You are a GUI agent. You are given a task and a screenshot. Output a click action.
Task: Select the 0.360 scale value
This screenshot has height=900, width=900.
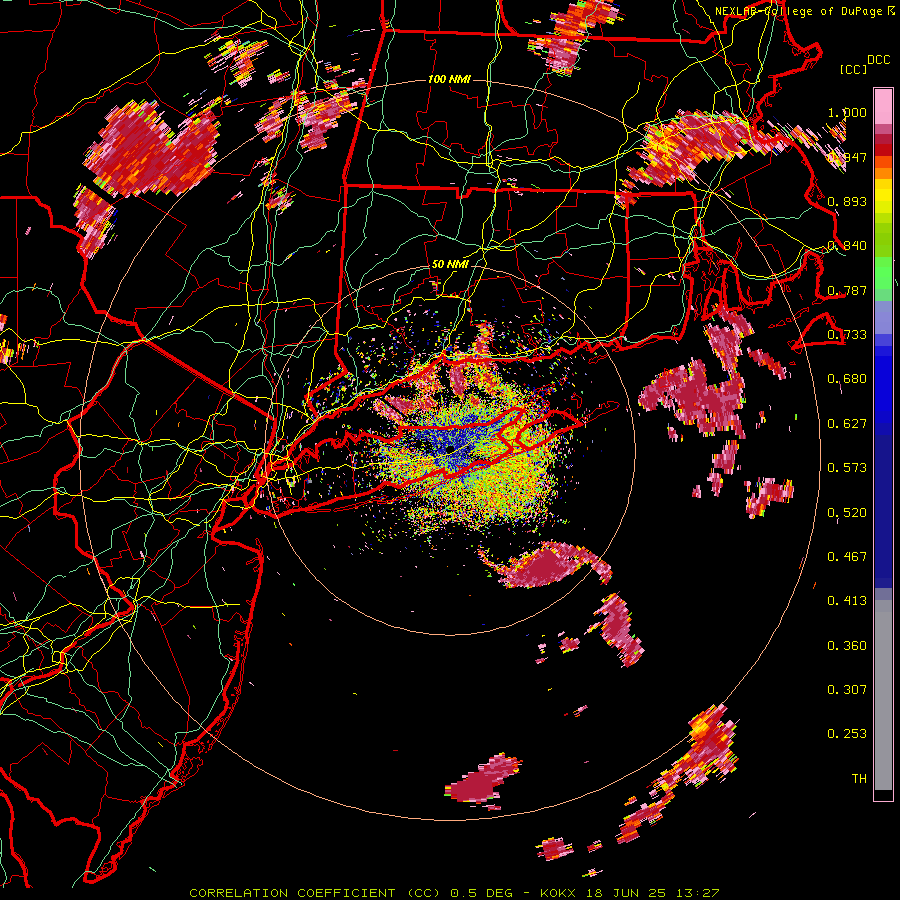tap(847, 646)
